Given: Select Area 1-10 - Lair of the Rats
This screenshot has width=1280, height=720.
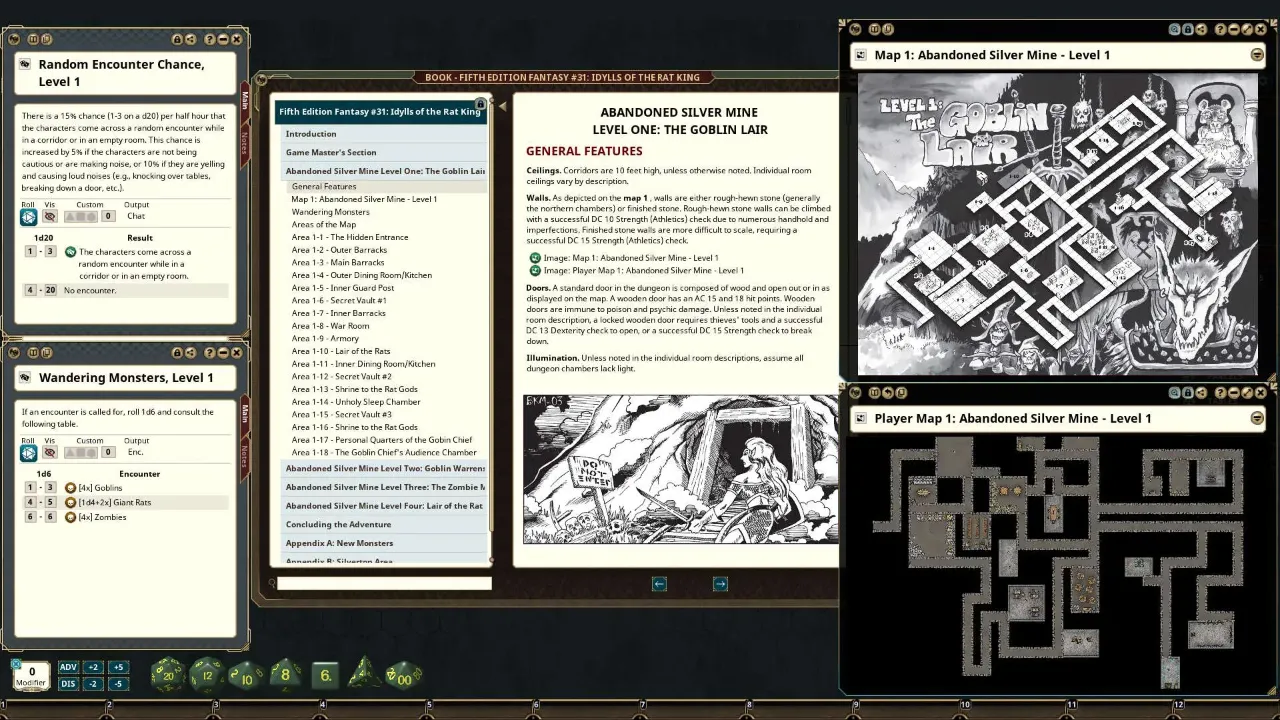Looking at the screenshot, I should tap(341, 351).
